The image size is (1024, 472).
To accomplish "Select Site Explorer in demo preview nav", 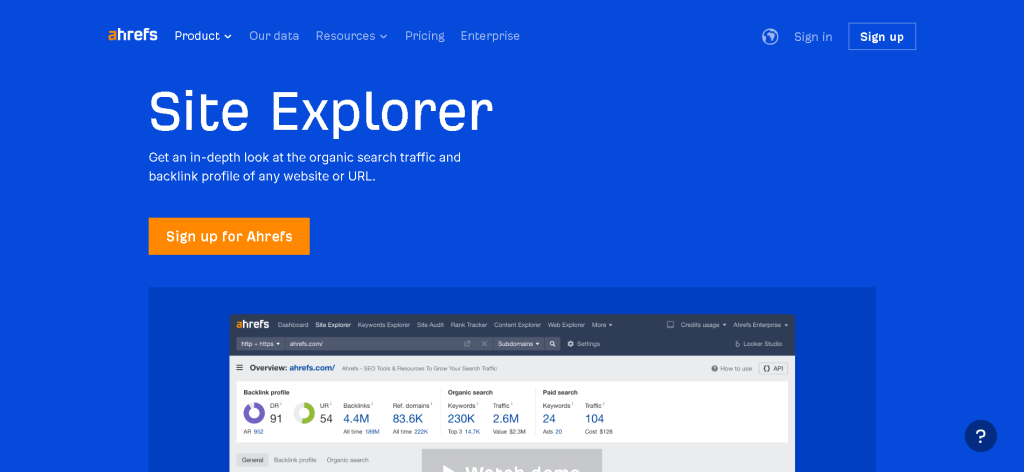I will coord(333,324).
